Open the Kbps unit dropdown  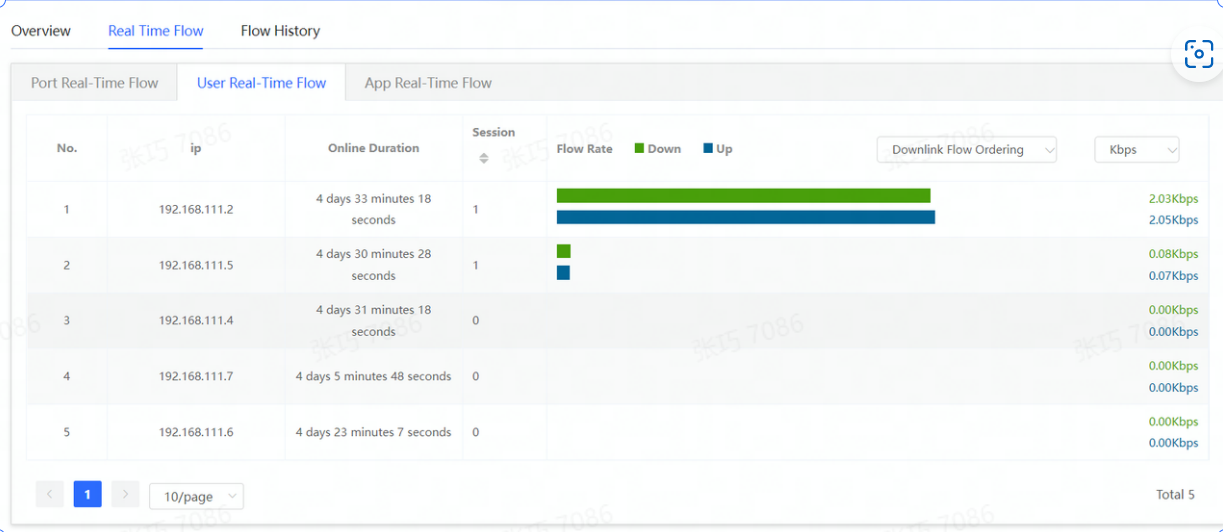click(1137, 150)
